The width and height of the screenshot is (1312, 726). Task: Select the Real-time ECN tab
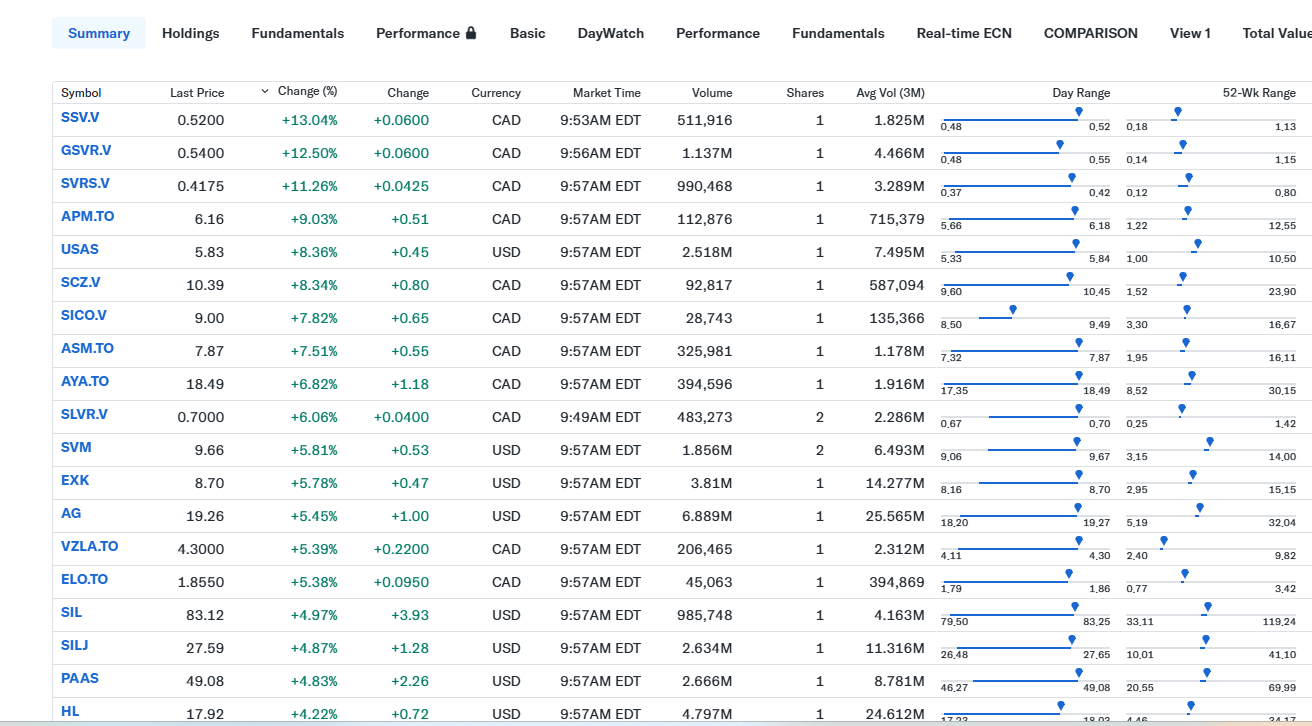pyautogui.click(x=963, y=33)
